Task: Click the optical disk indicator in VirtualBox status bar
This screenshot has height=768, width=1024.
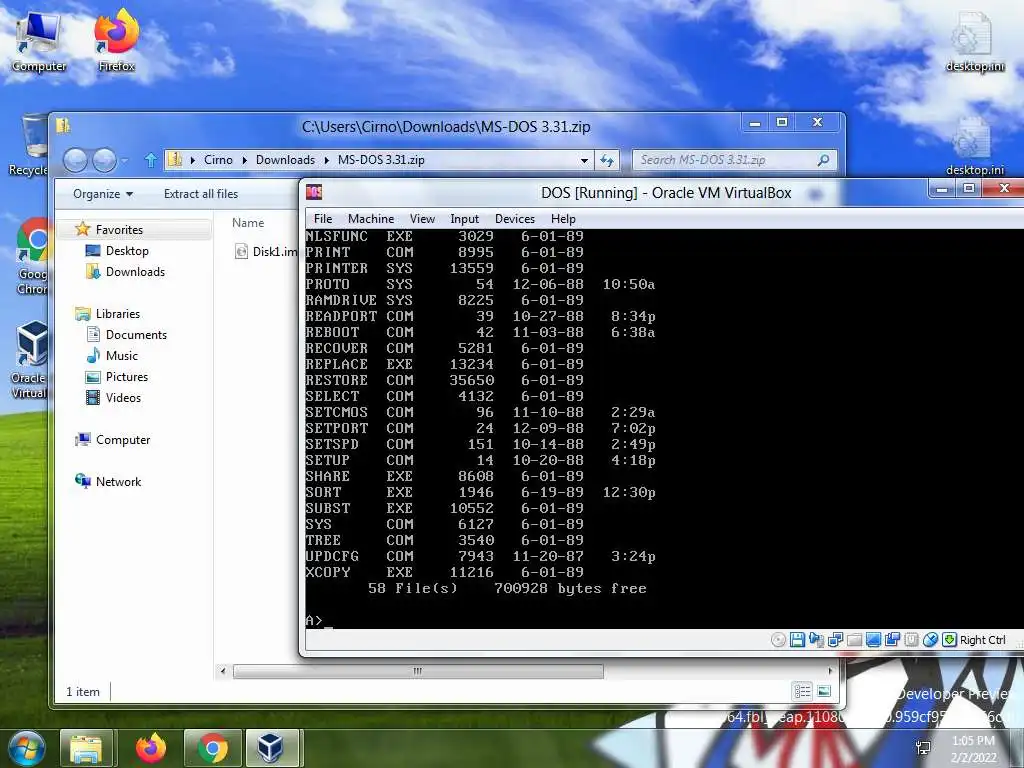Action: (778, 640)
